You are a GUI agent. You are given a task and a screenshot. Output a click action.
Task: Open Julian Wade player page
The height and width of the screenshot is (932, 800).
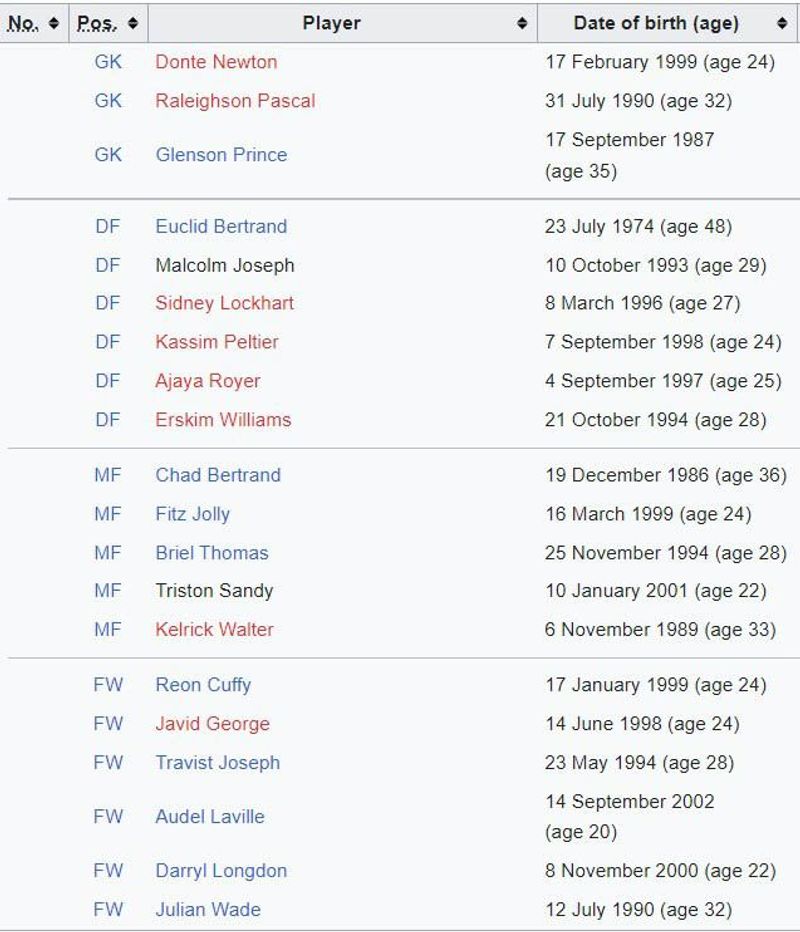(x=208, y=909)
